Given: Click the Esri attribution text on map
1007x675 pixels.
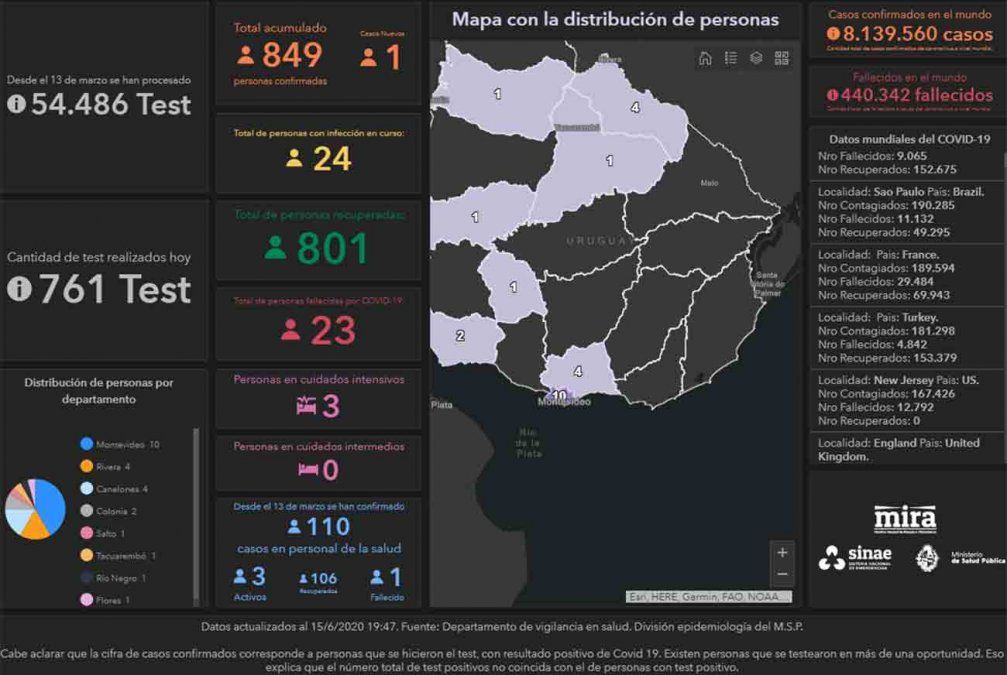Looking at the screenshot, I should [x=708, y=597].
